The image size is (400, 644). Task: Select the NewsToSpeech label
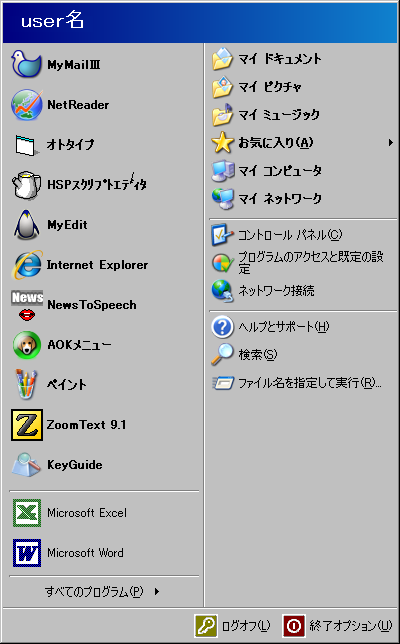(92, 305)
